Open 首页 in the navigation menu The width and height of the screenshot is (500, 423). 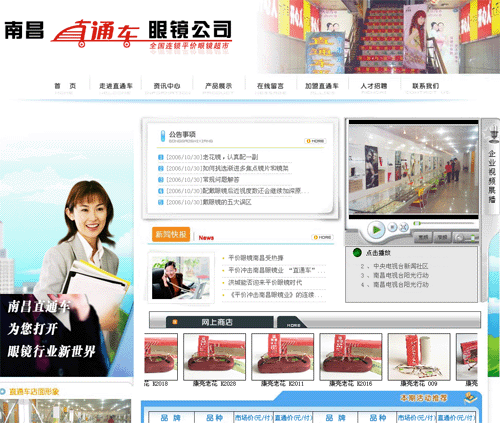coord(65,87)
